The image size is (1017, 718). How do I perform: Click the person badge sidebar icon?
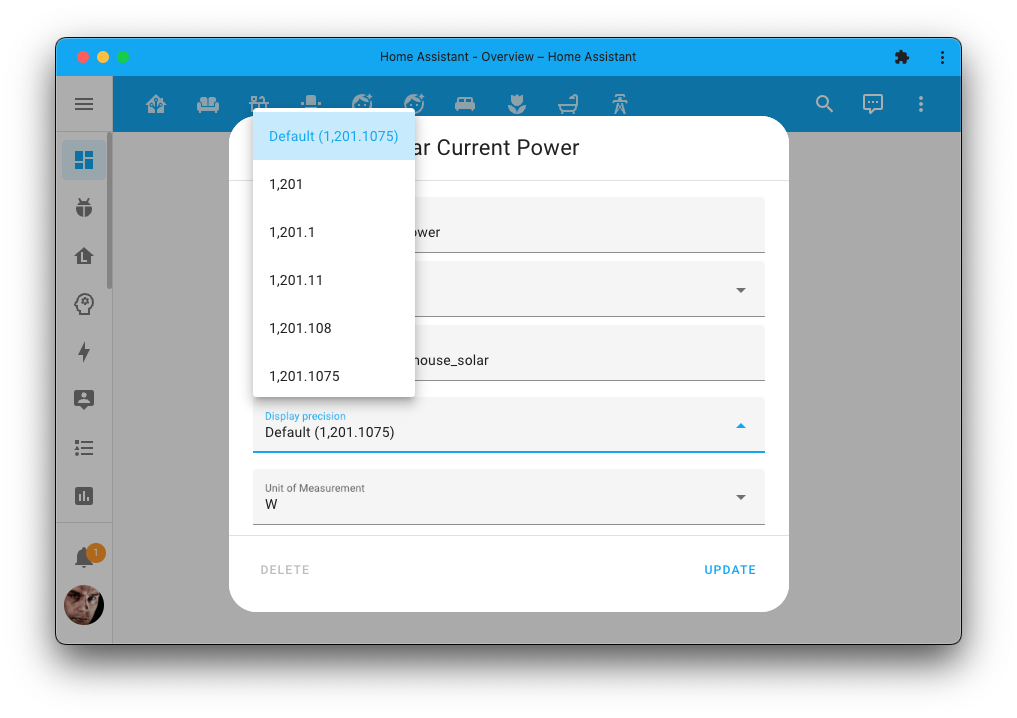[x=84, y=399]
